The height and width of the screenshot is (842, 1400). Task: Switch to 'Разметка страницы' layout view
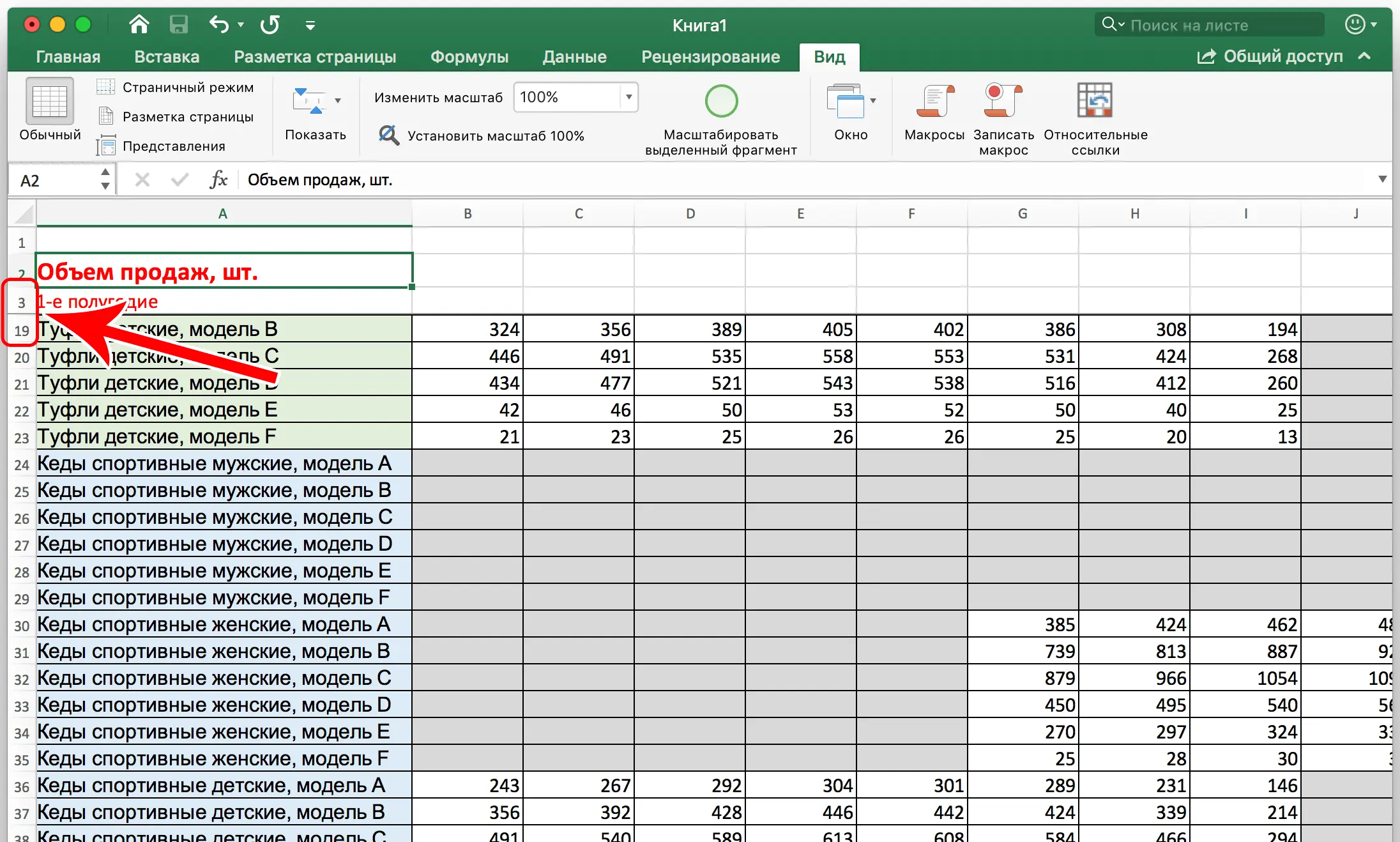tap(175, 116)
